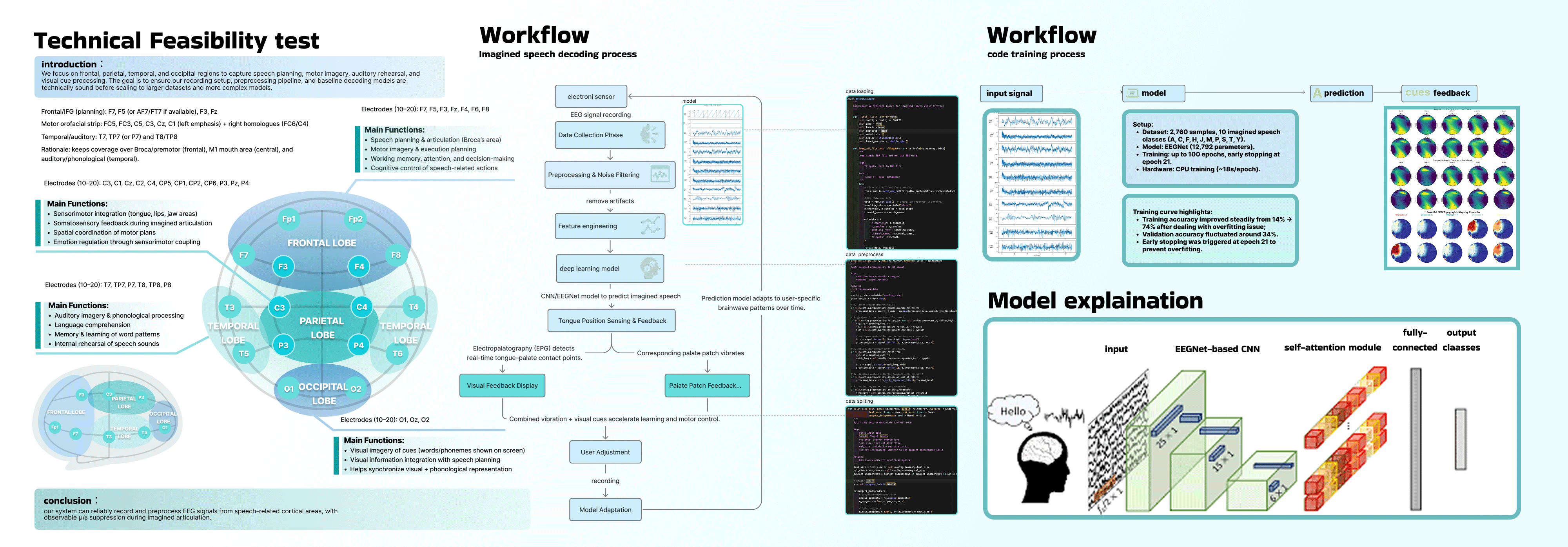Click the small side-view brain diagram
Viewport: 1568px width, 547px height.
[x=107, y=417]
